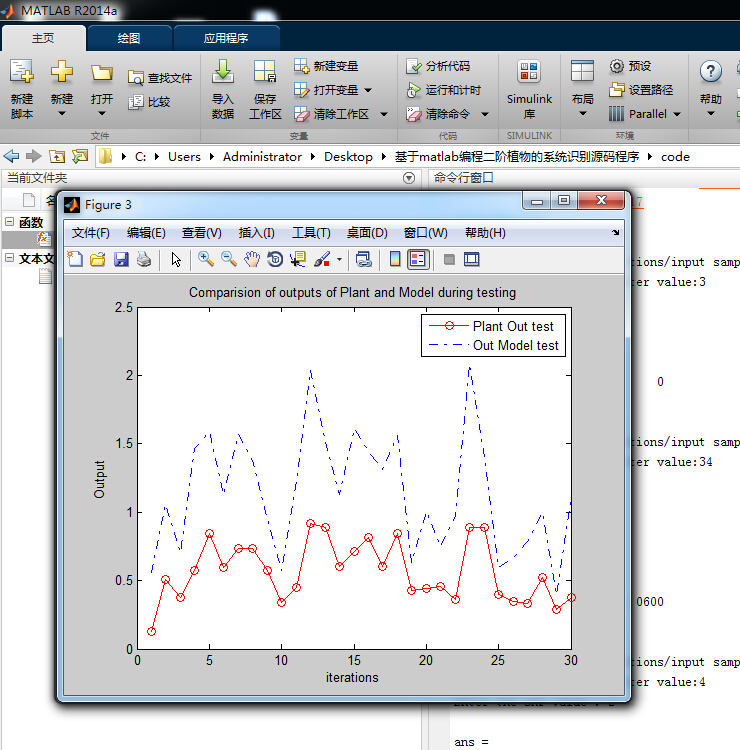Click the up one folder icon
The height and width of the screenshot is (750, 740).
(x=57, y=156)
